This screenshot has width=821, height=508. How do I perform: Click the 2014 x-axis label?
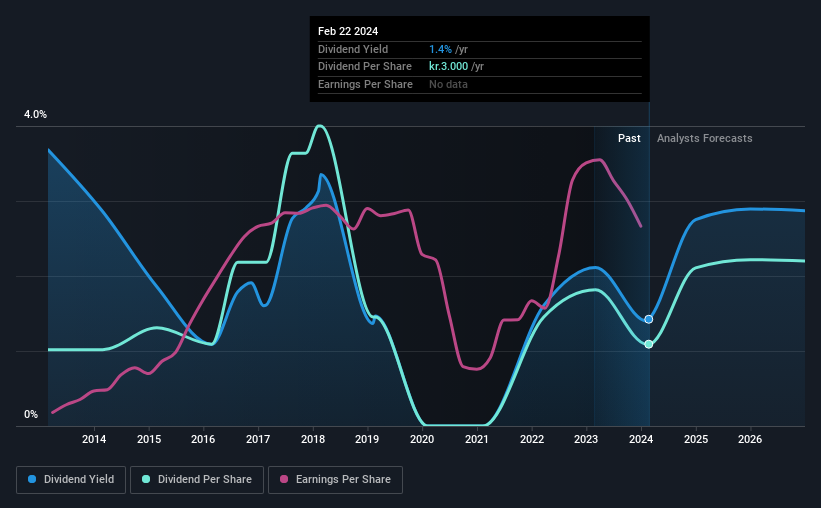pyautogui.click(x=94, y=439)
